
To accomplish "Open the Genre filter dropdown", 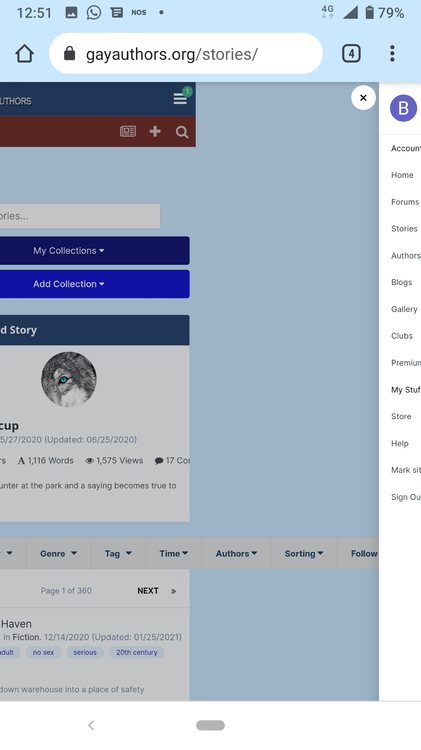I will (x=58, y=553).
